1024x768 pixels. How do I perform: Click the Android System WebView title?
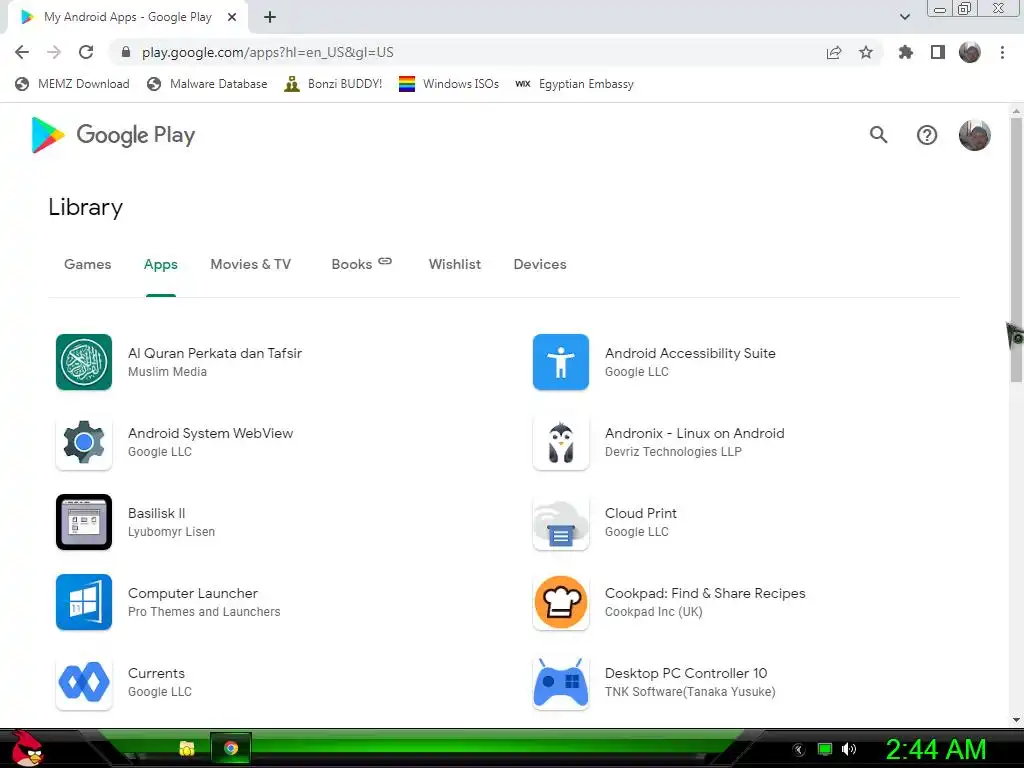210,433
